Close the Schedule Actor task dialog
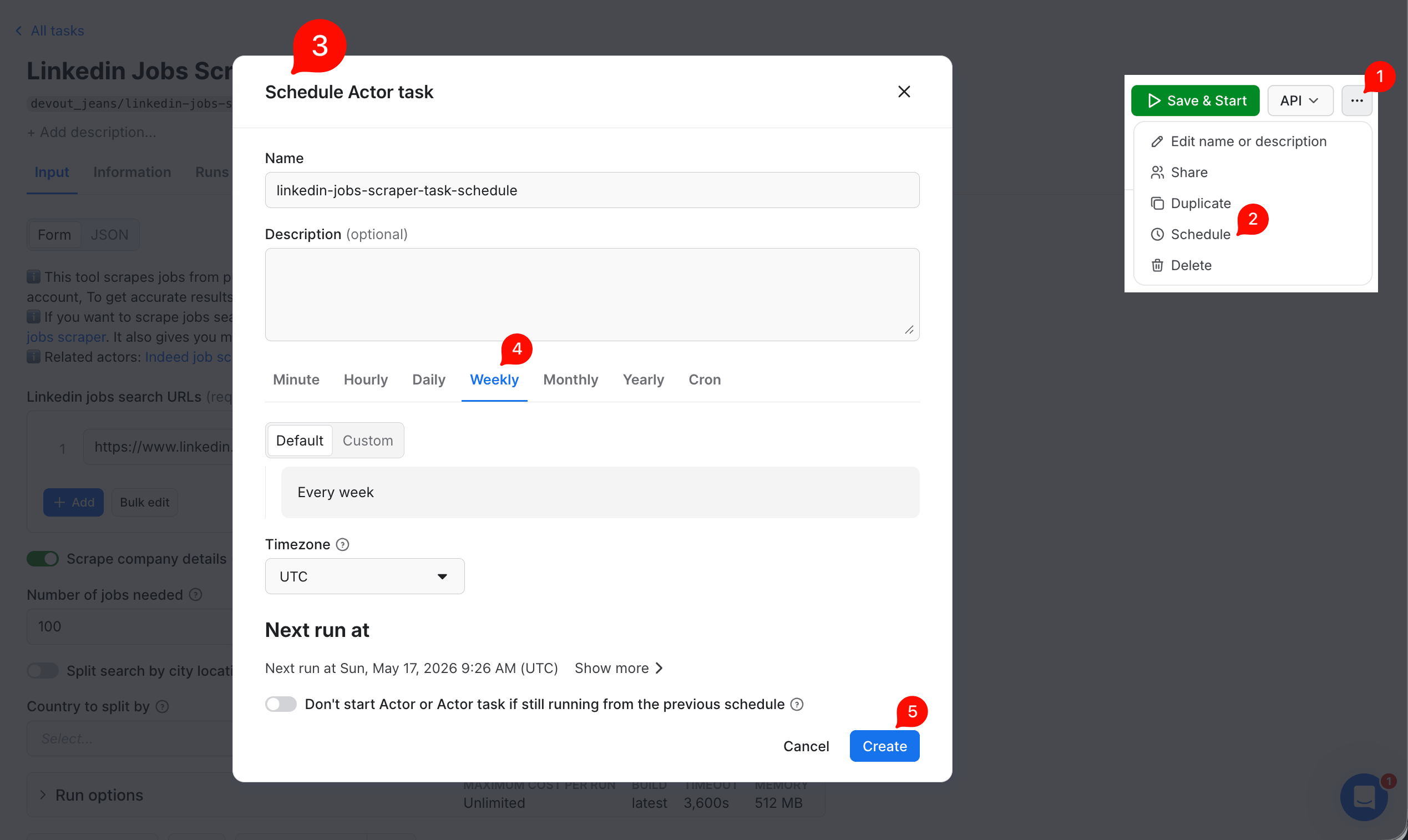This screenshot has height=840, width=1408. pyautogui.click(x=904, y=92)
